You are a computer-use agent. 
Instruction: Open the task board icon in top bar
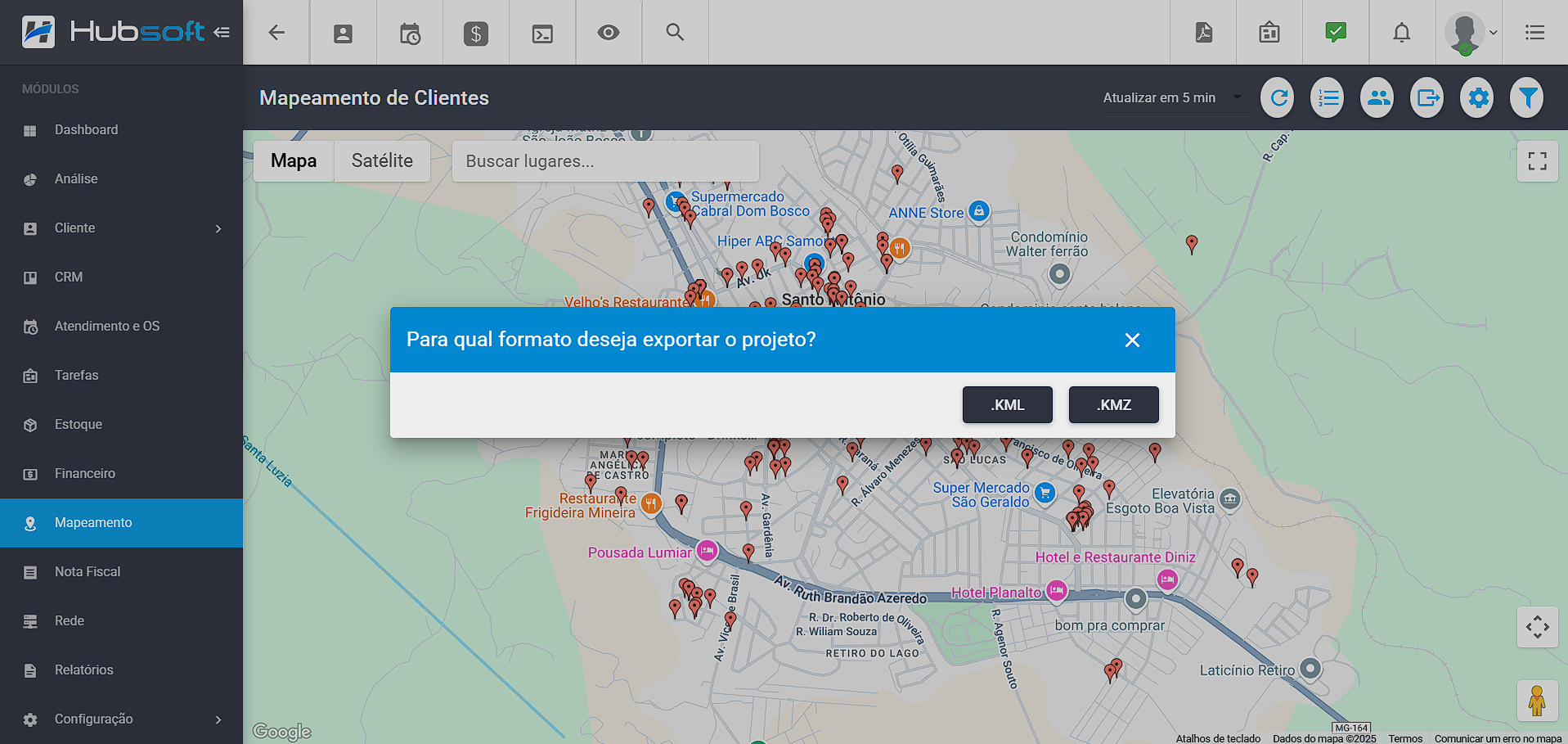1269,33
